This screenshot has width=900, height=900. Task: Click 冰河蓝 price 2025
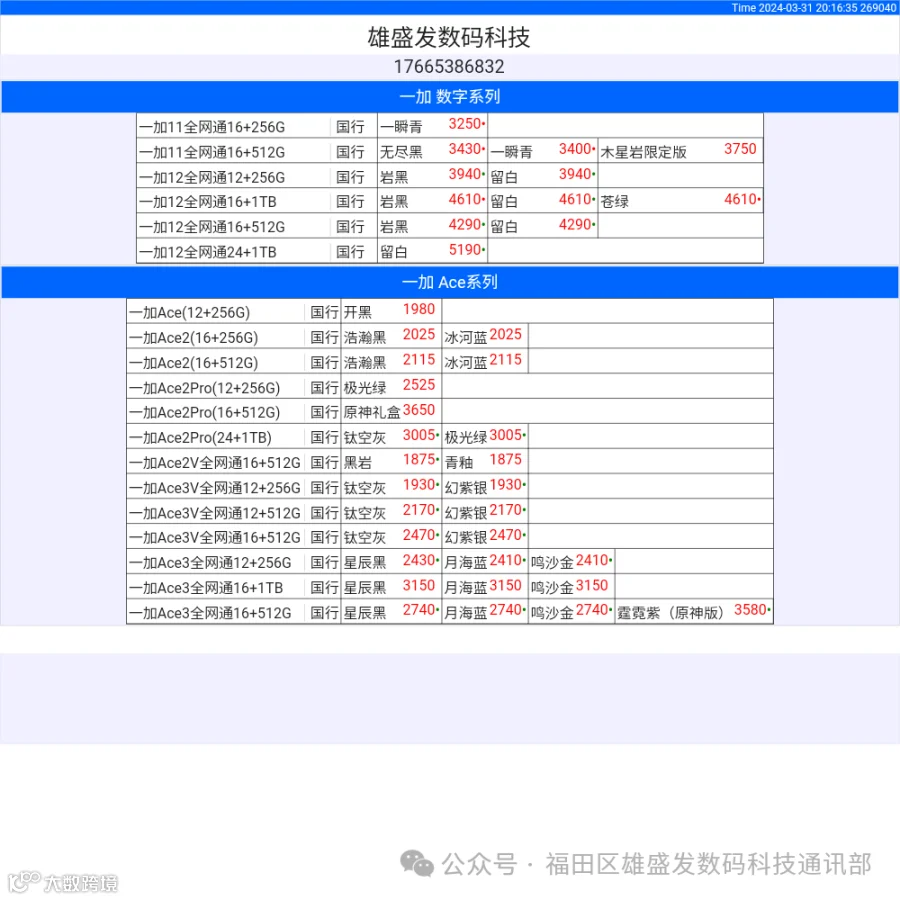pos(505,334)
